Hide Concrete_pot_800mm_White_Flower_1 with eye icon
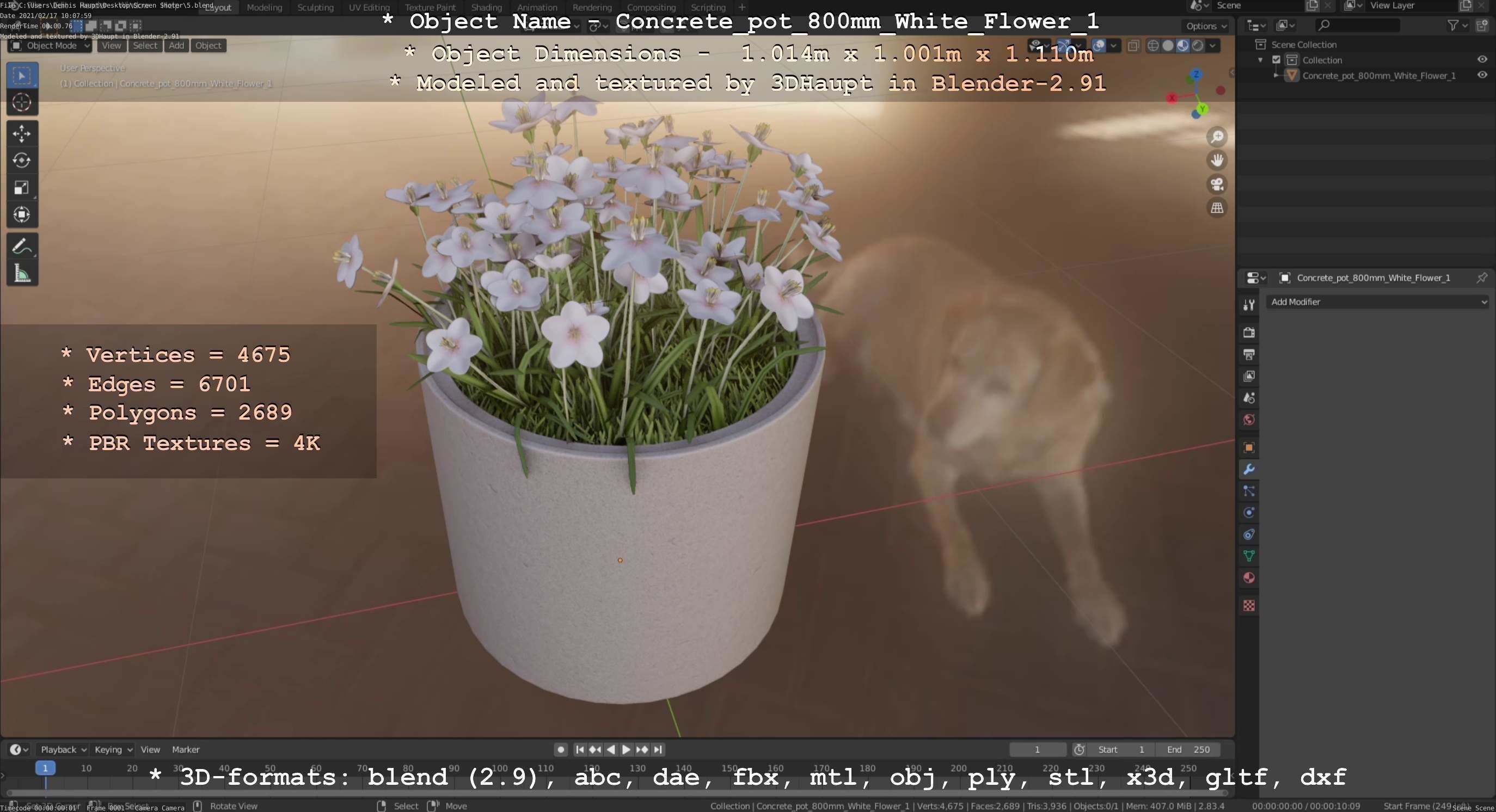Screen dimensions: 1496x812 tap(1481, 76)
